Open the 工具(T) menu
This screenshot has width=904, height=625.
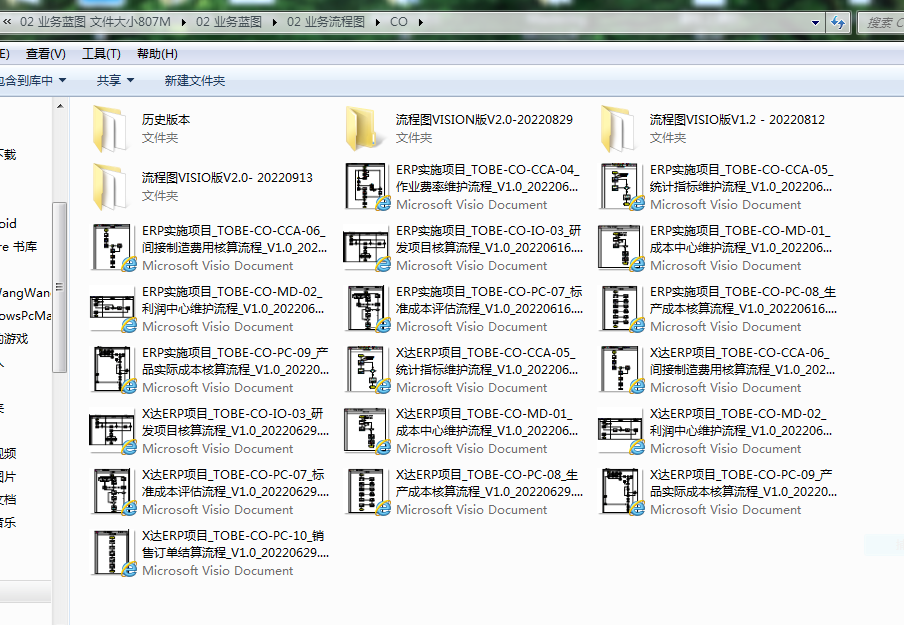pos(101,54)
